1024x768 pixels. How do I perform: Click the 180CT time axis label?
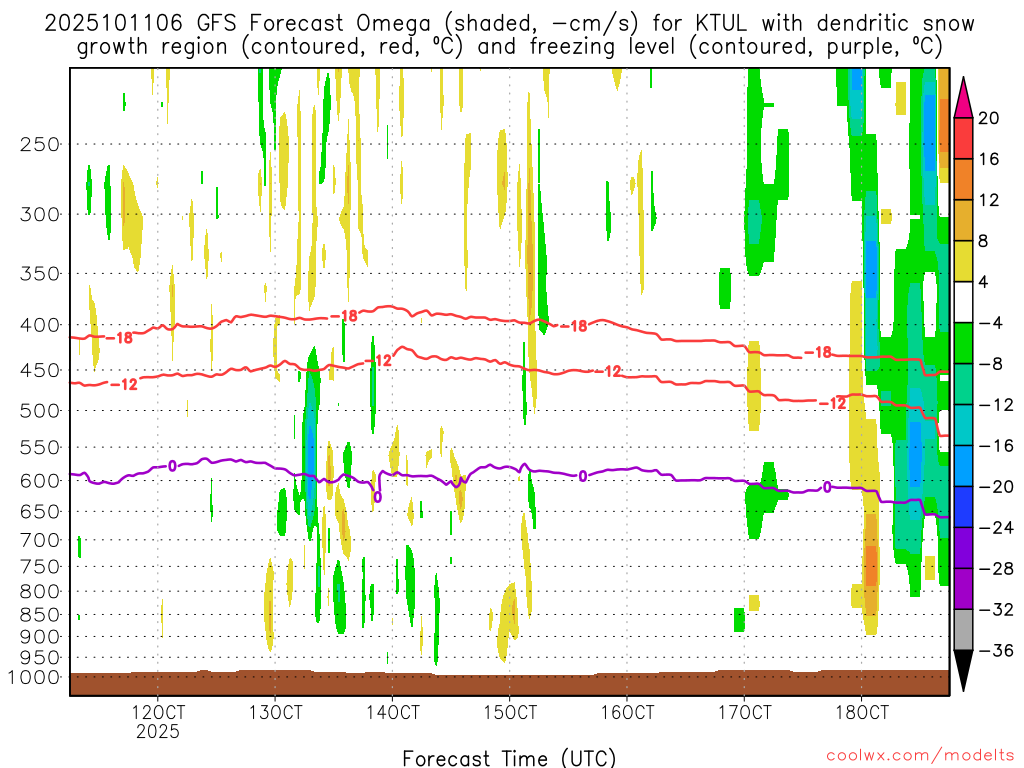click(x=861, y=712)
